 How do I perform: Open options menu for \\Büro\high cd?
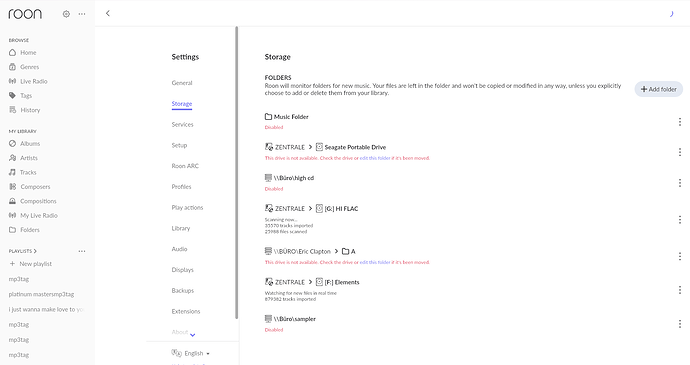point(680,183)
